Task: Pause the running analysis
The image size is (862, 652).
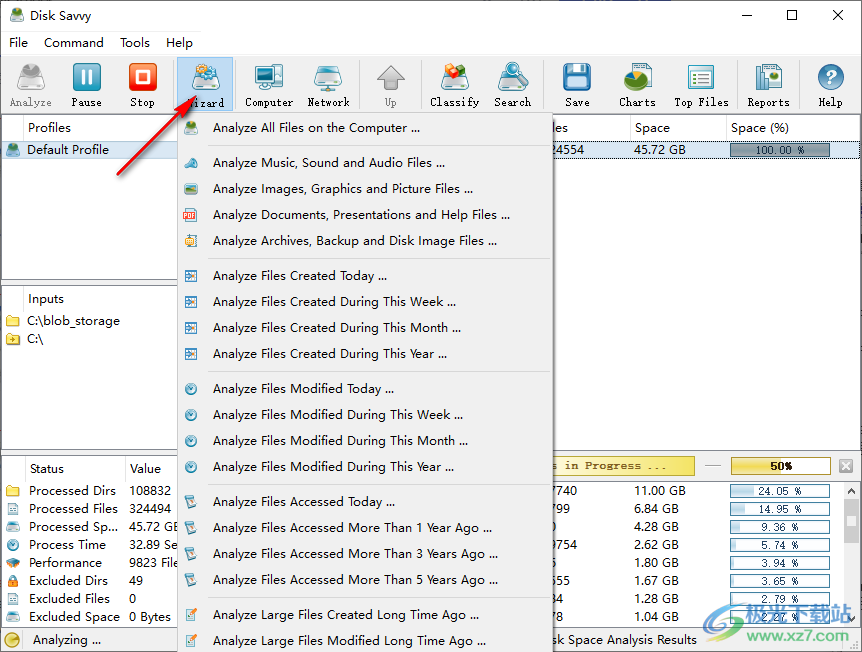Action: click(86, 84)
